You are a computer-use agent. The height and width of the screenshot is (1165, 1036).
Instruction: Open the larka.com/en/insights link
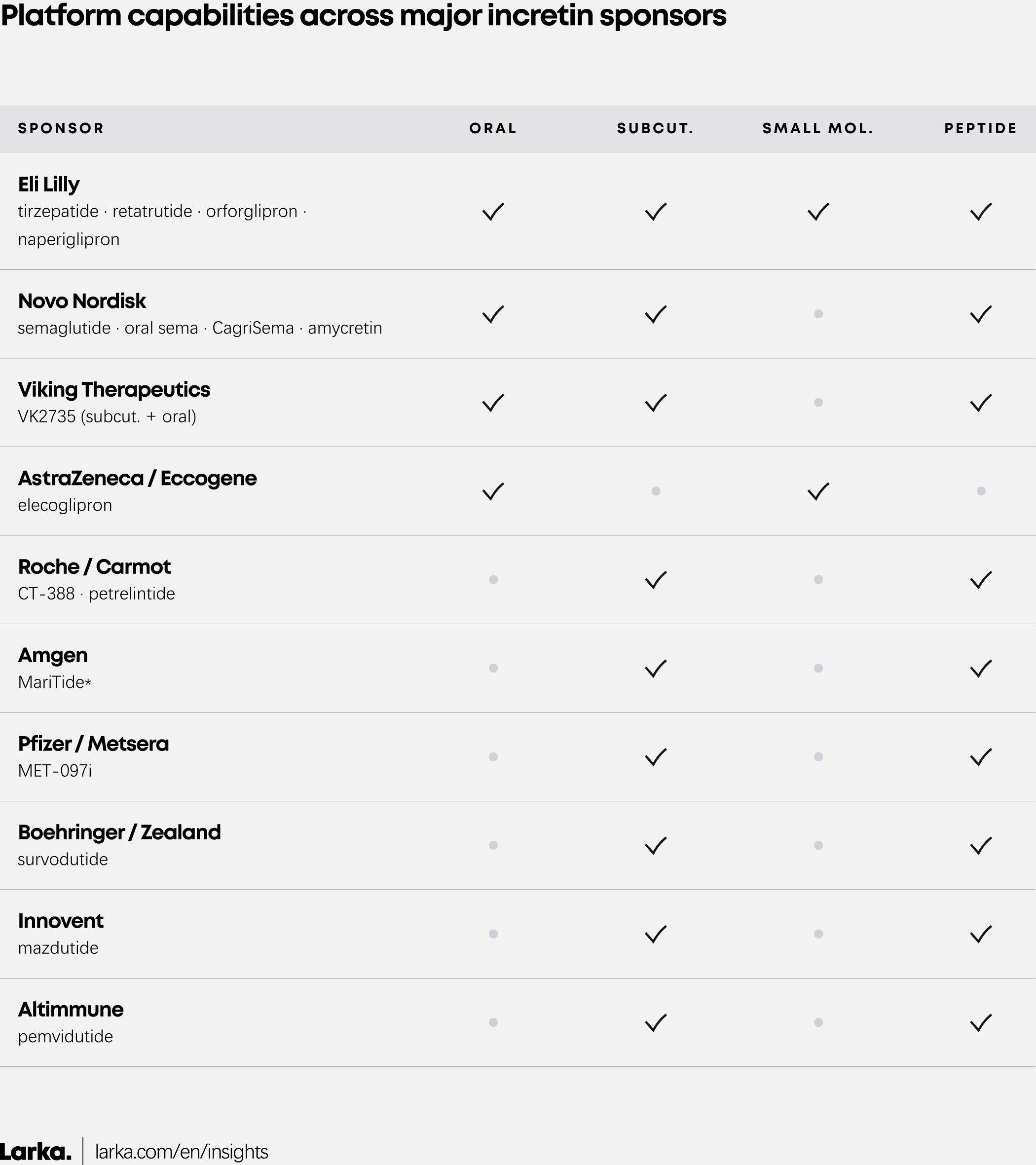click(x=181, y=1151)
